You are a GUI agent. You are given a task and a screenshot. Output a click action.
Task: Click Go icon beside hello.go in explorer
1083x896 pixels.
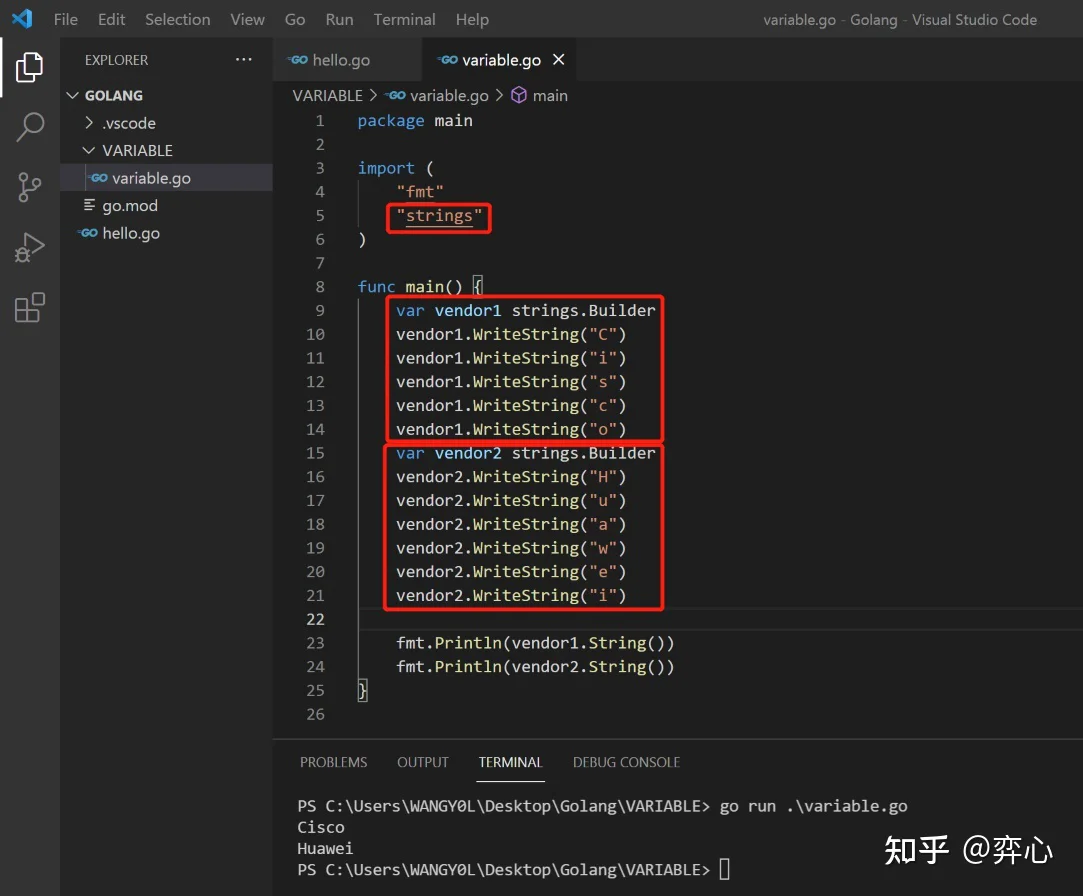(88, 233)
